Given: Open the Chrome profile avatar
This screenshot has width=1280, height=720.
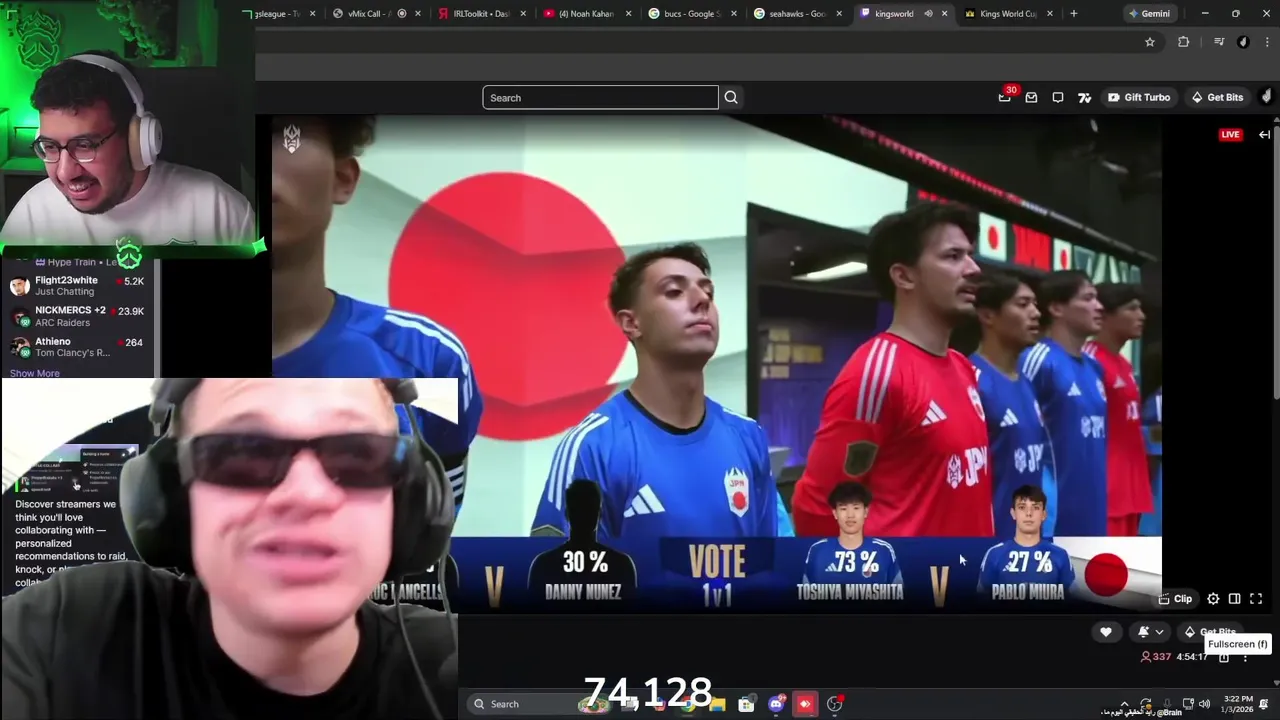Looking at the screenshot, I should click(x=1243, y=42).
